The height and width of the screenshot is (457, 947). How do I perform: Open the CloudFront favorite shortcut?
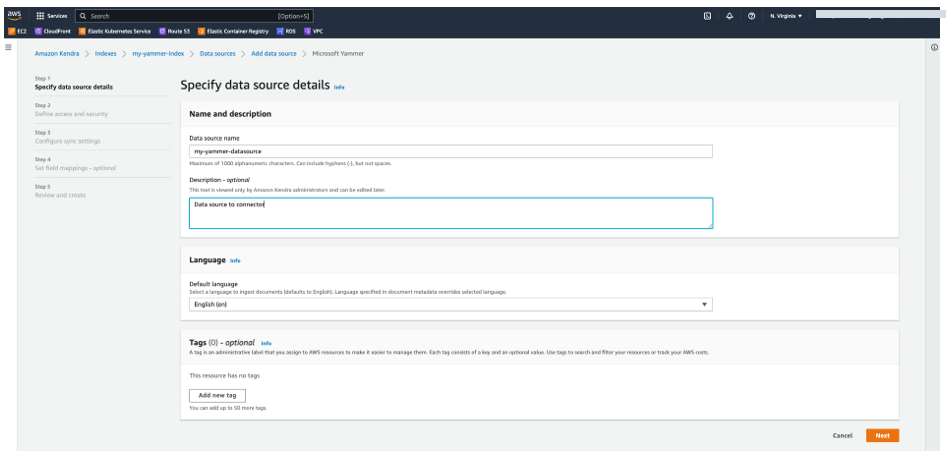(53, 31)
